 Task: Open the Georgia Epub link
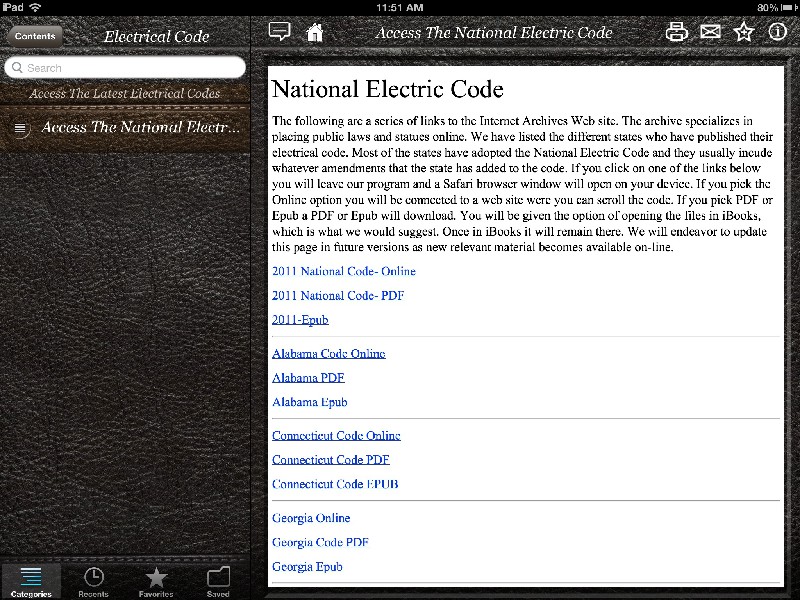pyautogui.click(x=307, y=567)
